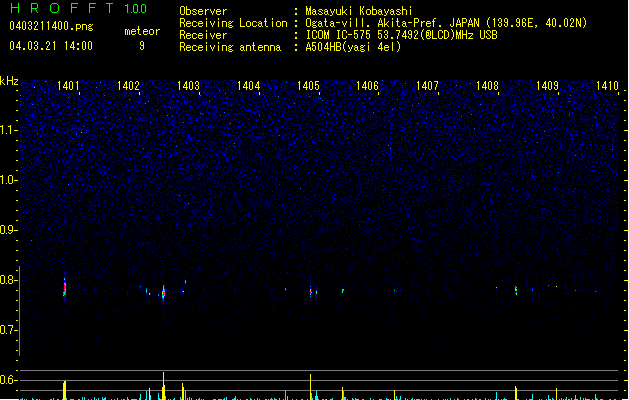
Task: Select the ICOM IC-575 receiver description
Action: coord(401,35)
